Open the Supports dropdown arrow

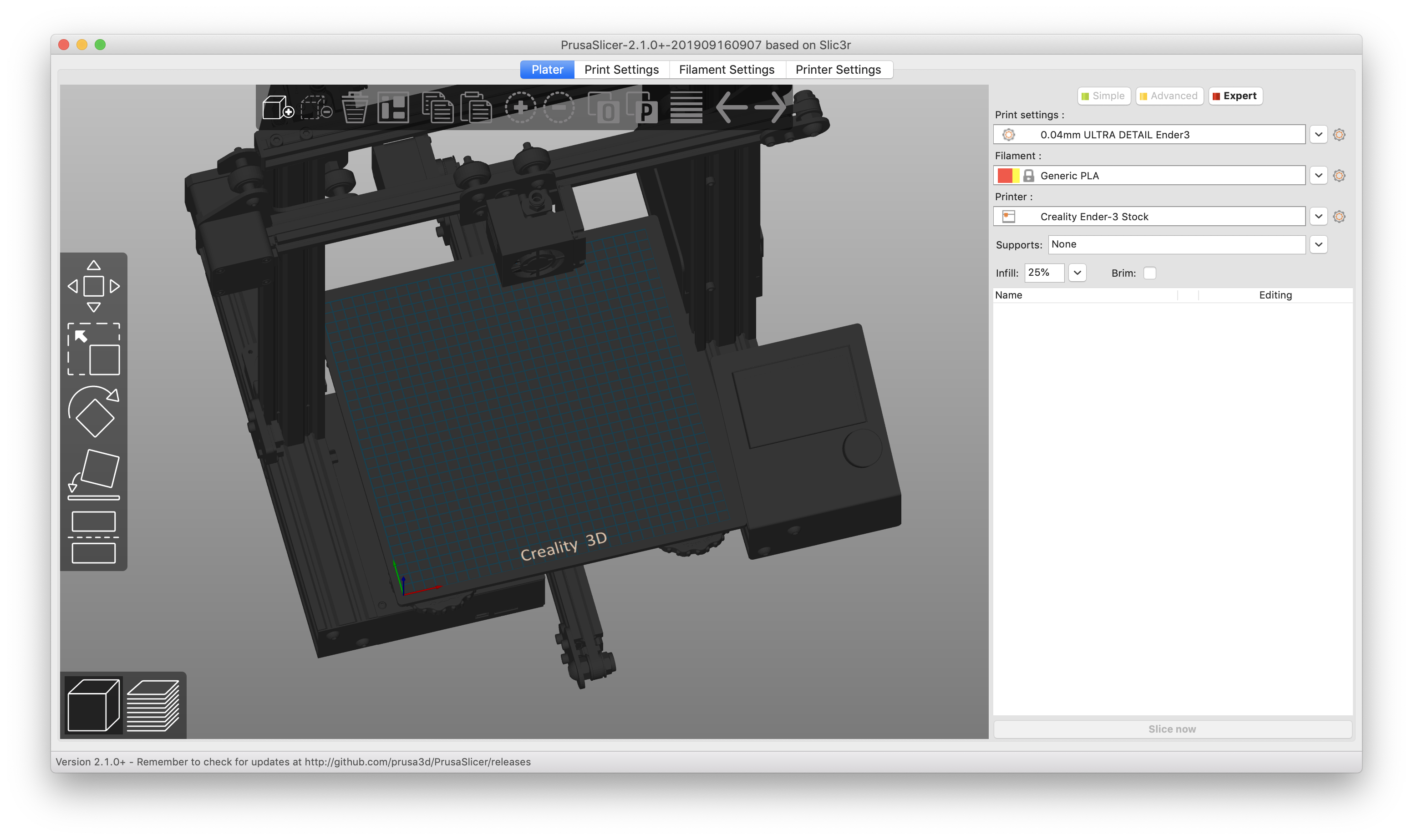tap(1318, 244)
